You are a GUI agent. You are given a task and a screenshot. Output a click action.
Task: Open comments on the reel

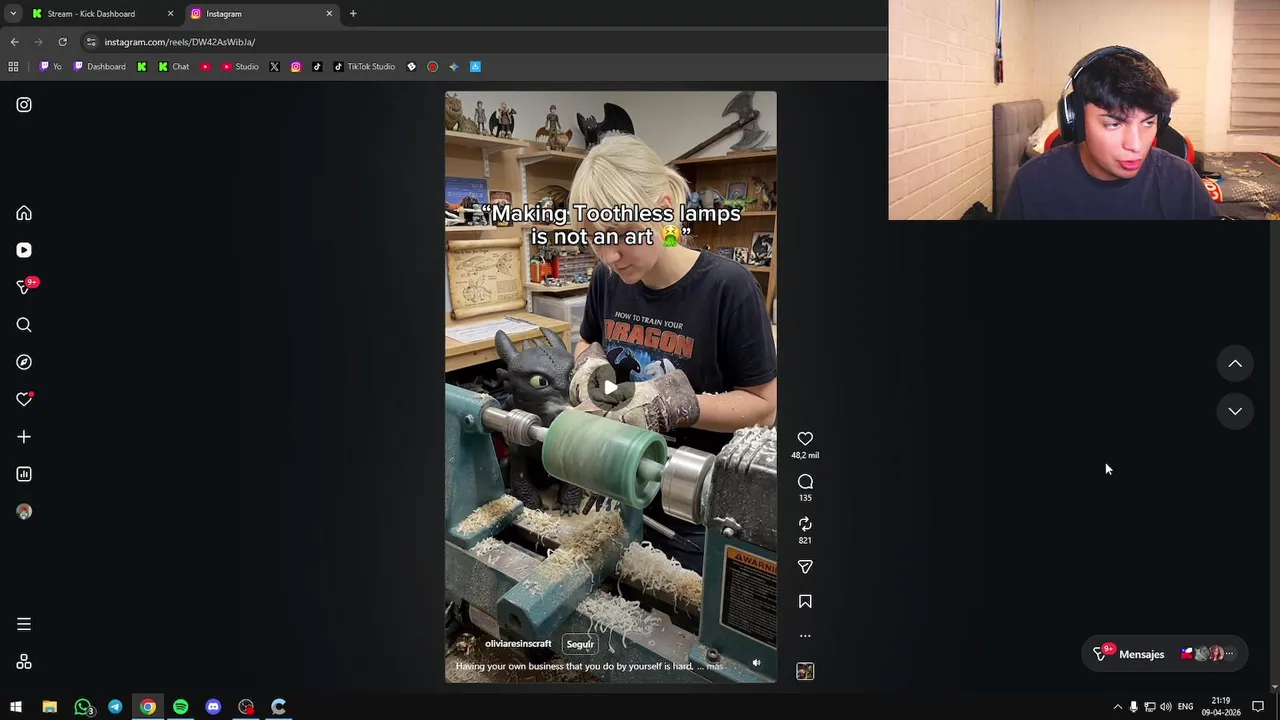(805, 482)
